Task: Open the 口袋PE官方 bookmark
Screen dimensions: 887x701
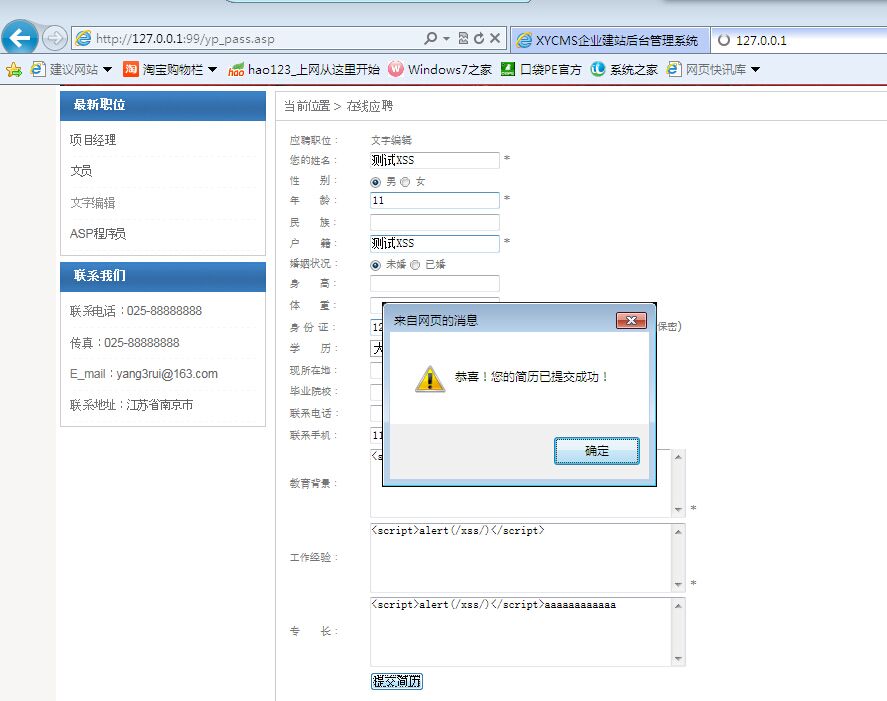Action: tap(541, 69)
